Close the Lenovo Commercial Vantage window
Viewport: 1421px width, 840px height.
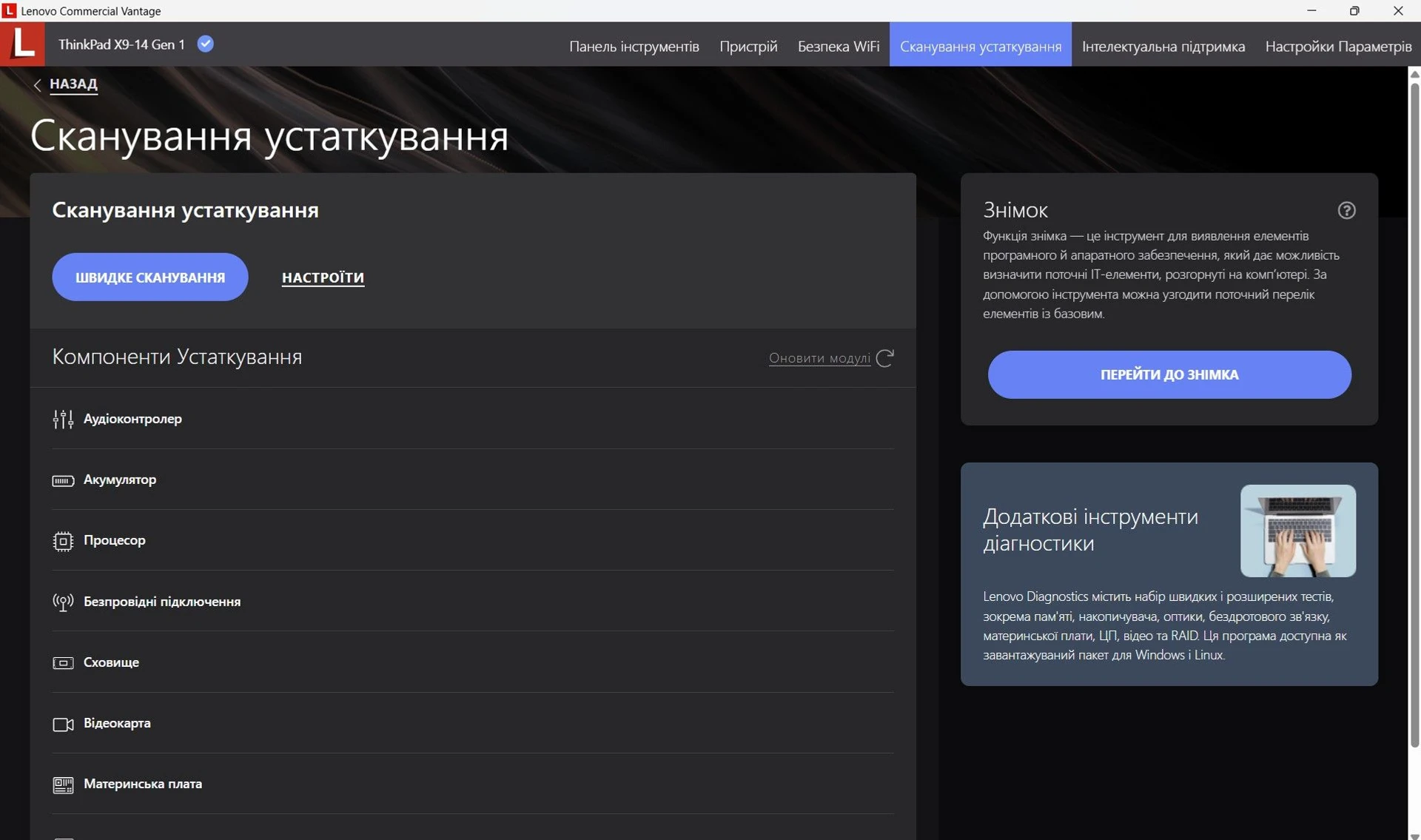pyautogui.click(x=1398, y=10)
